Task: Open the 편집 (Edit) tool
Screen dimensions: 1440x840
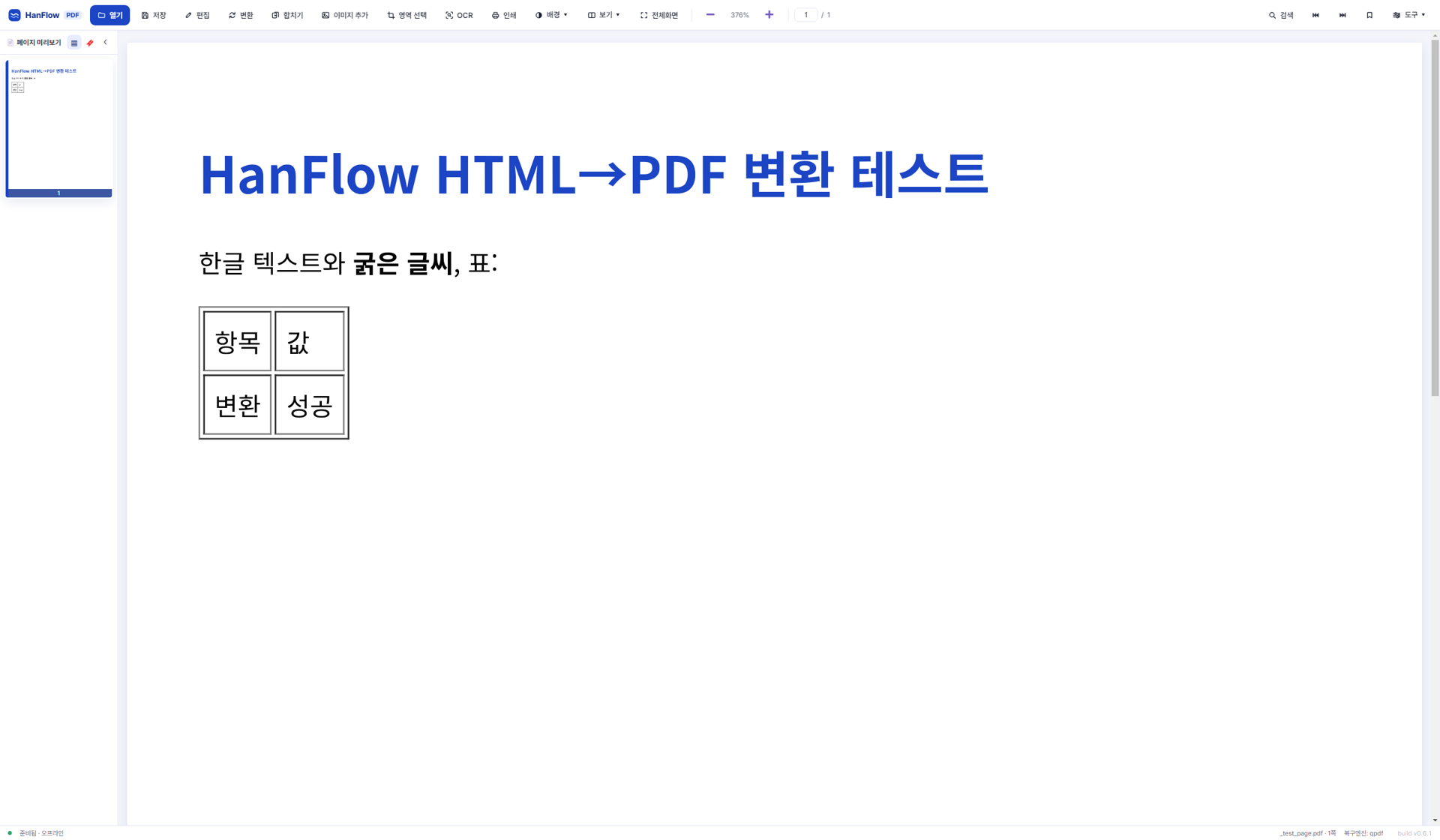Action: click(197, 15)
